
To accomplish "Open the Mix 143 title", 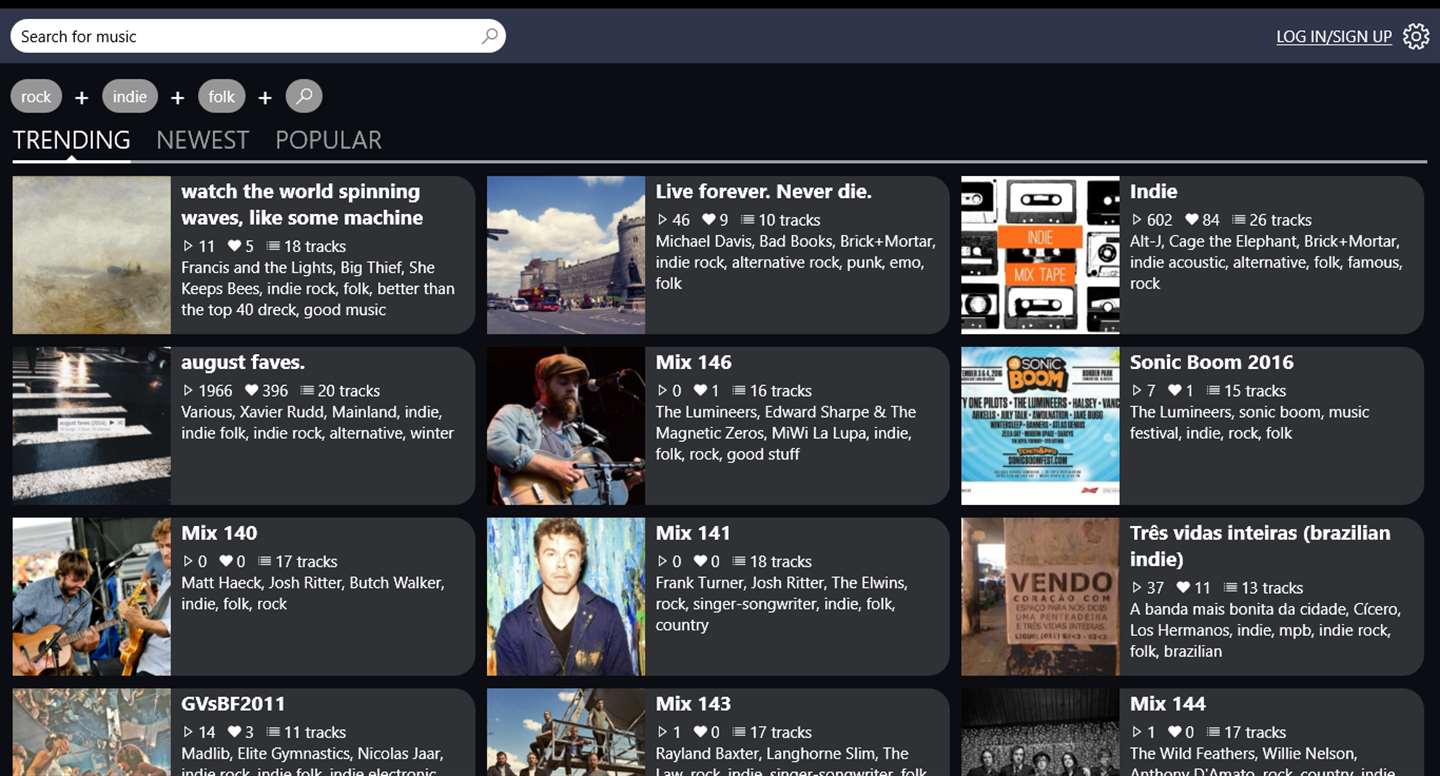I will (693, 704).
